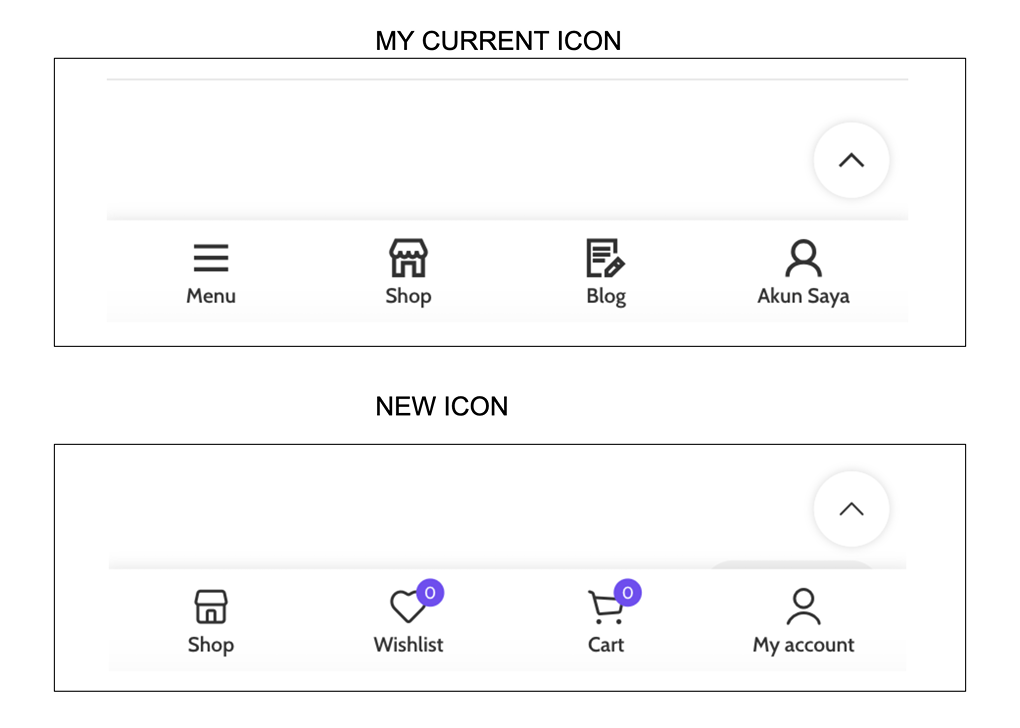Click the Akun Saya text label
The image size is (1020, 728).
(x=803, y=297)
